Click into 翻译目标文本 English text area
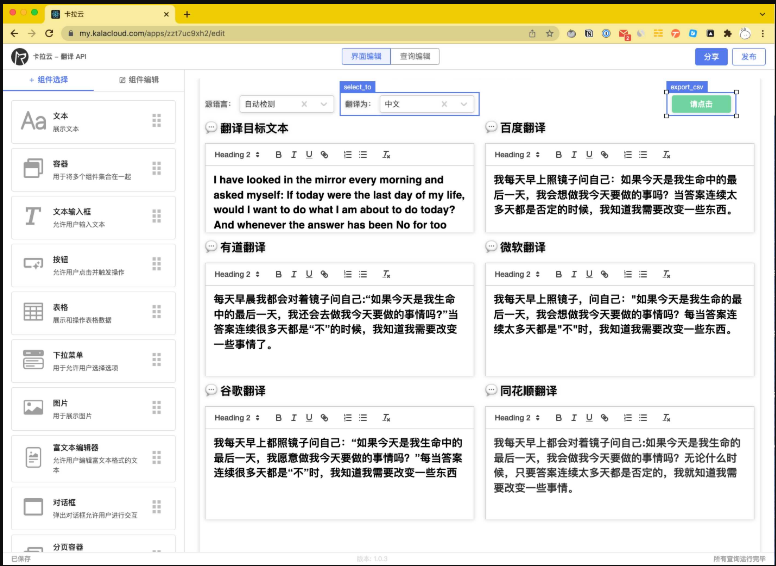Viewport: 776px width, 566px height. click(340, 199)
